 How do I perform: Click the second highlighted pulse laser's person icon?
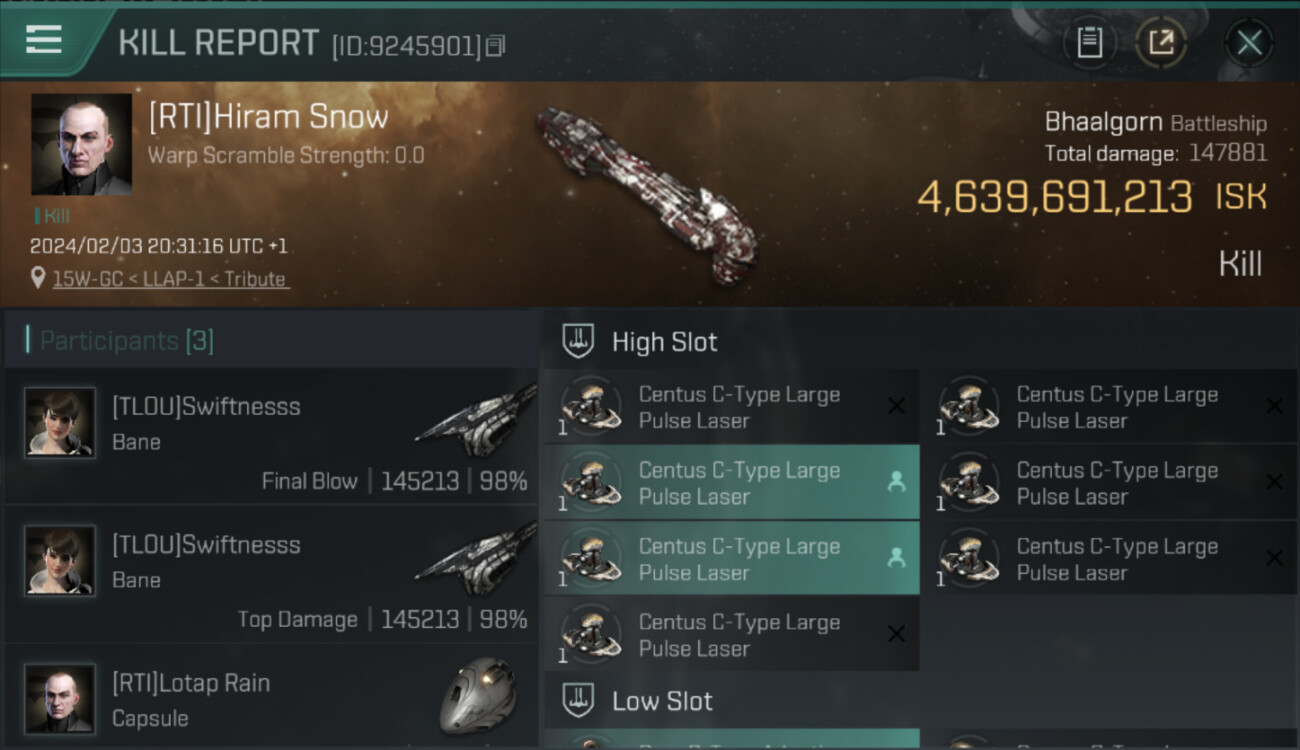click(896, 558)
